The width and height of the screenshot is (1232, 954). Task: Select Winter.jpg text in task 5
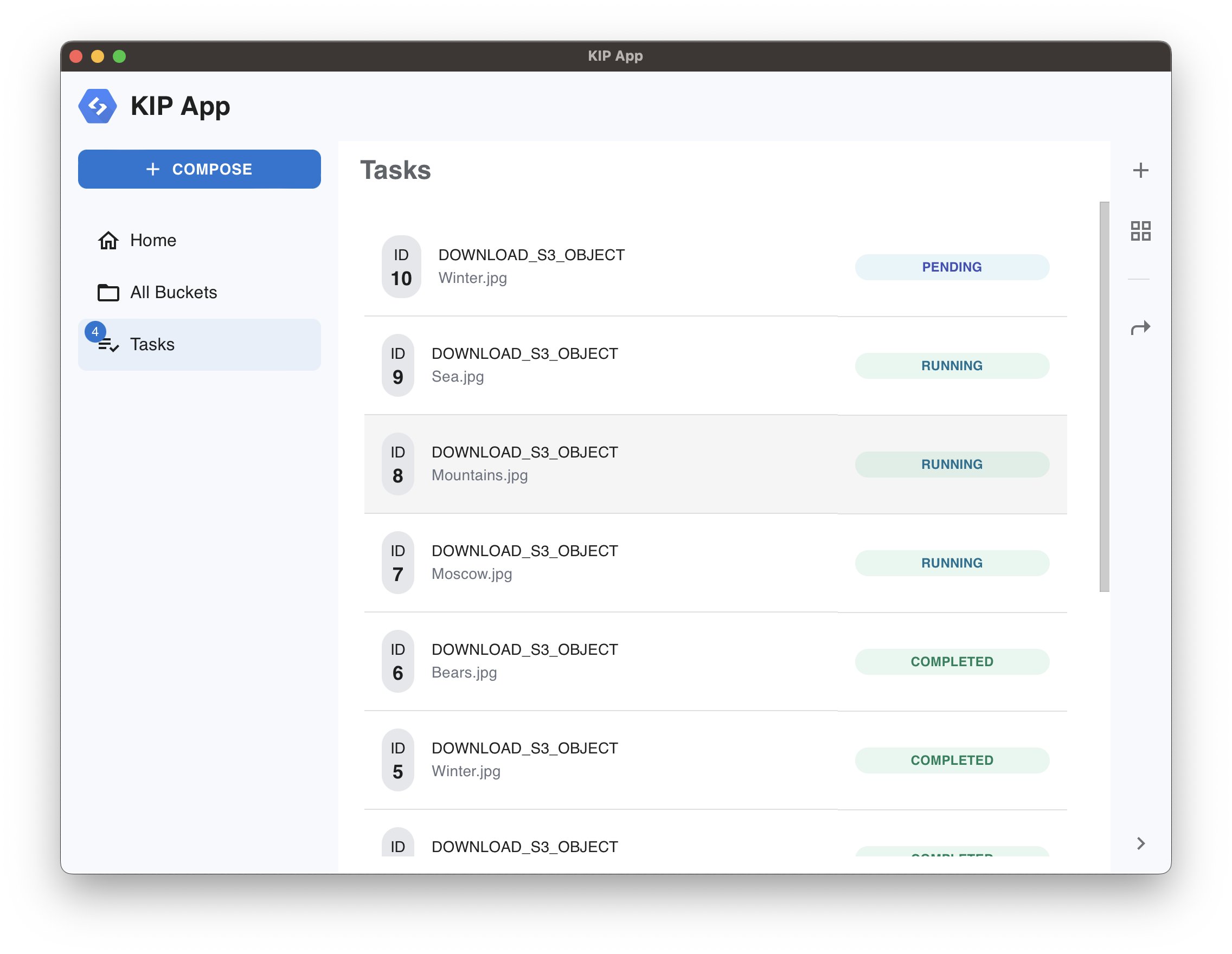(x=466, y=772)
